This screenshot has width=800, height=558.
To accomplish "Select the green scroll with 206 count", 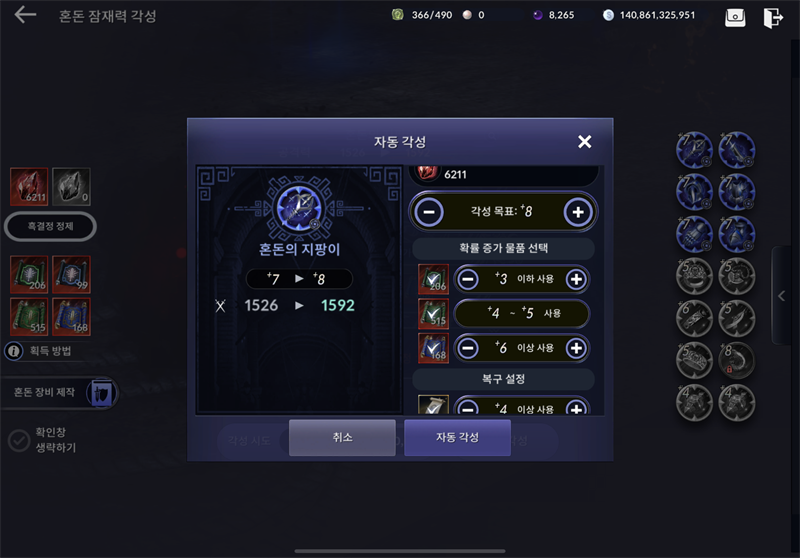I will pos(29,274).
